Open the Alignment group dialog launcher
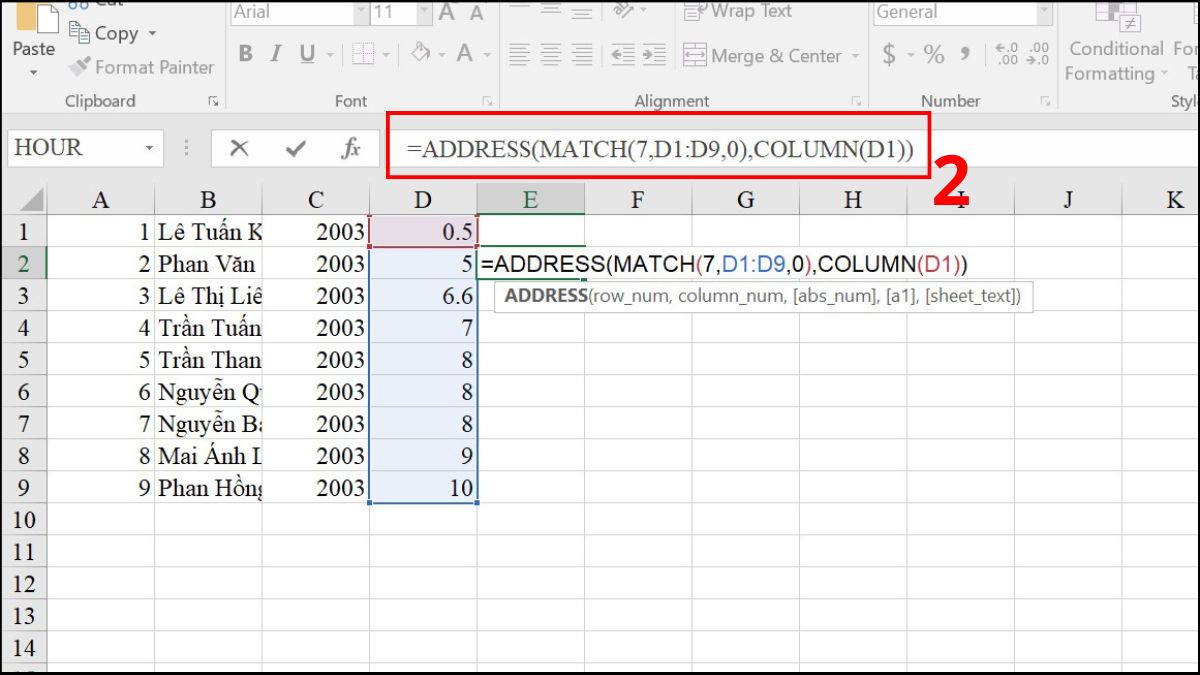 [x=855, y=100]
